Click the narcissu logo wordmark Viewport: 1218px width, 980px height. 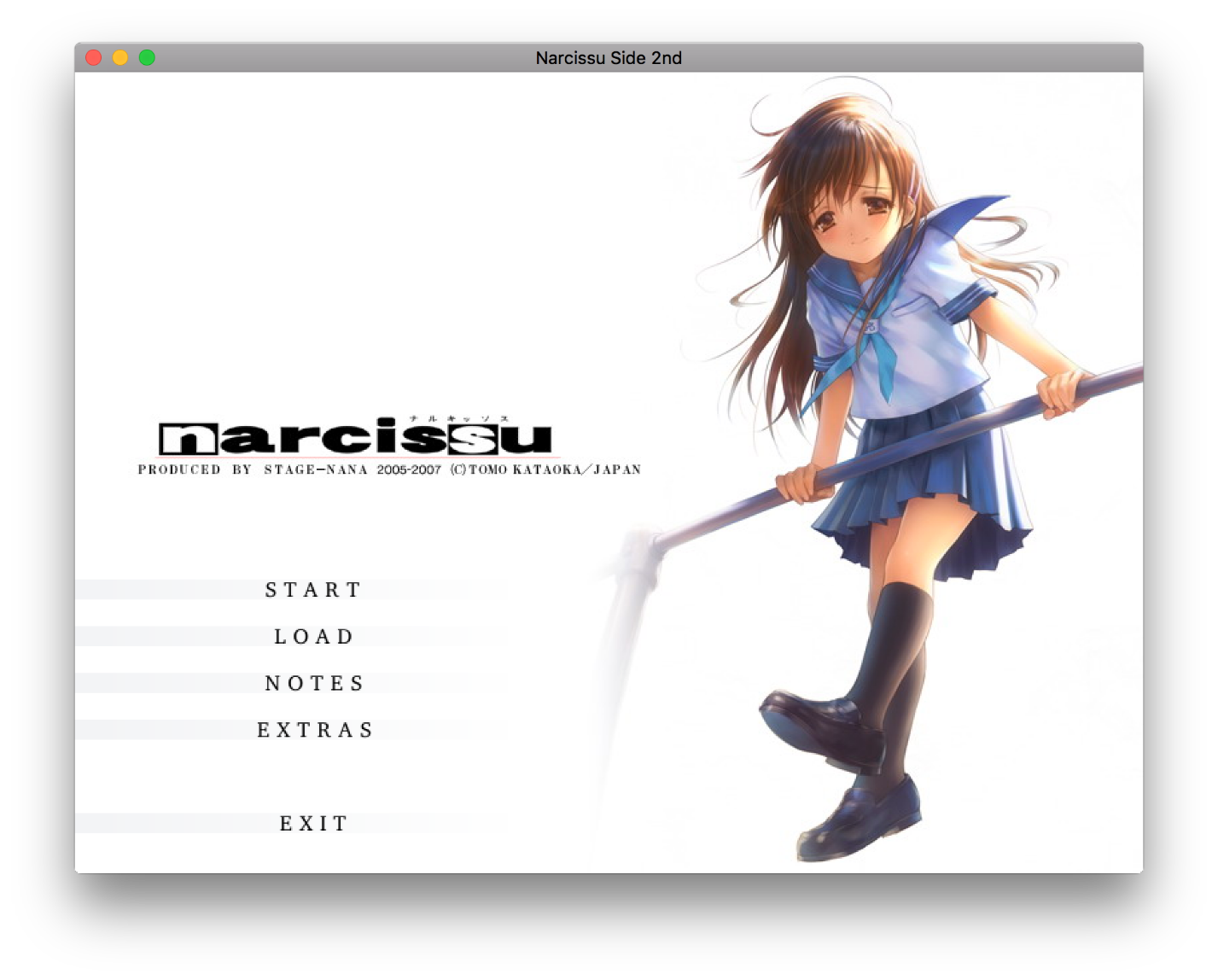pos(357,439)
